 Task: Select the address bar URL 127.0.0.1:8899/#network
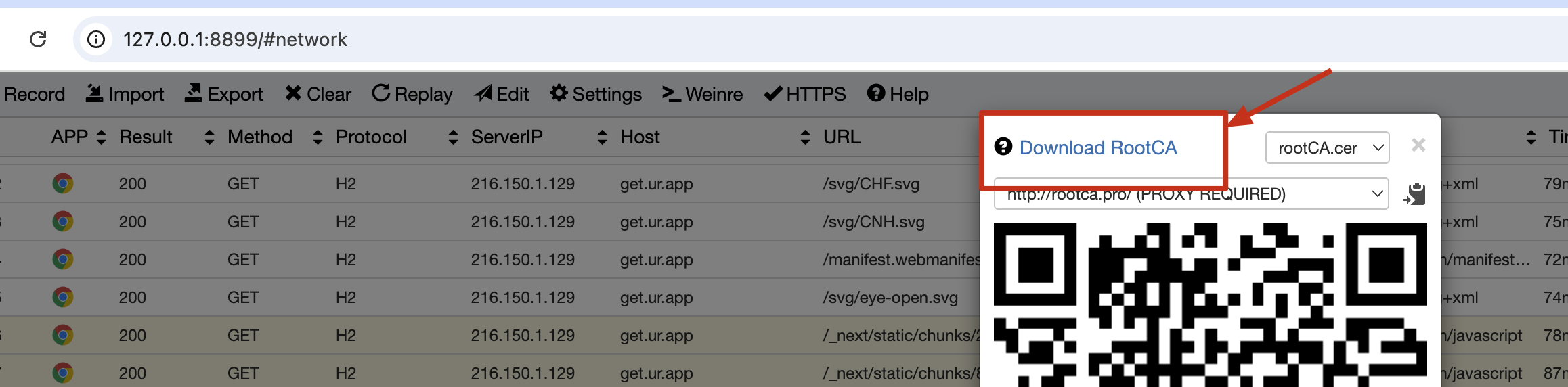point(235,39)
